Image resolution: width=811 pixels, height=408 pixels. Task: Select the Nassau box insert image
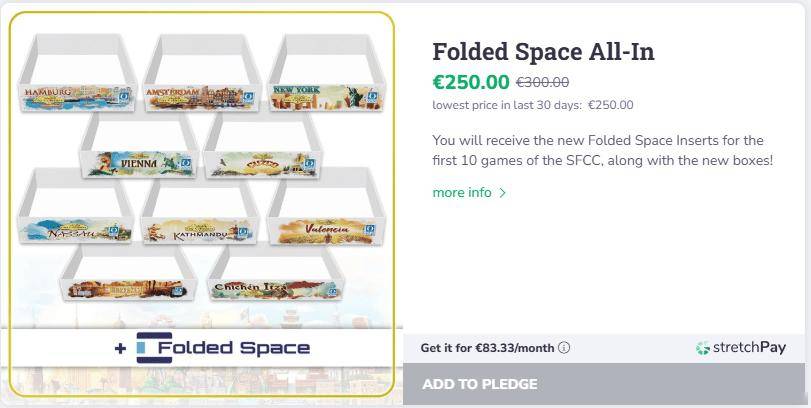pos(76,214)
